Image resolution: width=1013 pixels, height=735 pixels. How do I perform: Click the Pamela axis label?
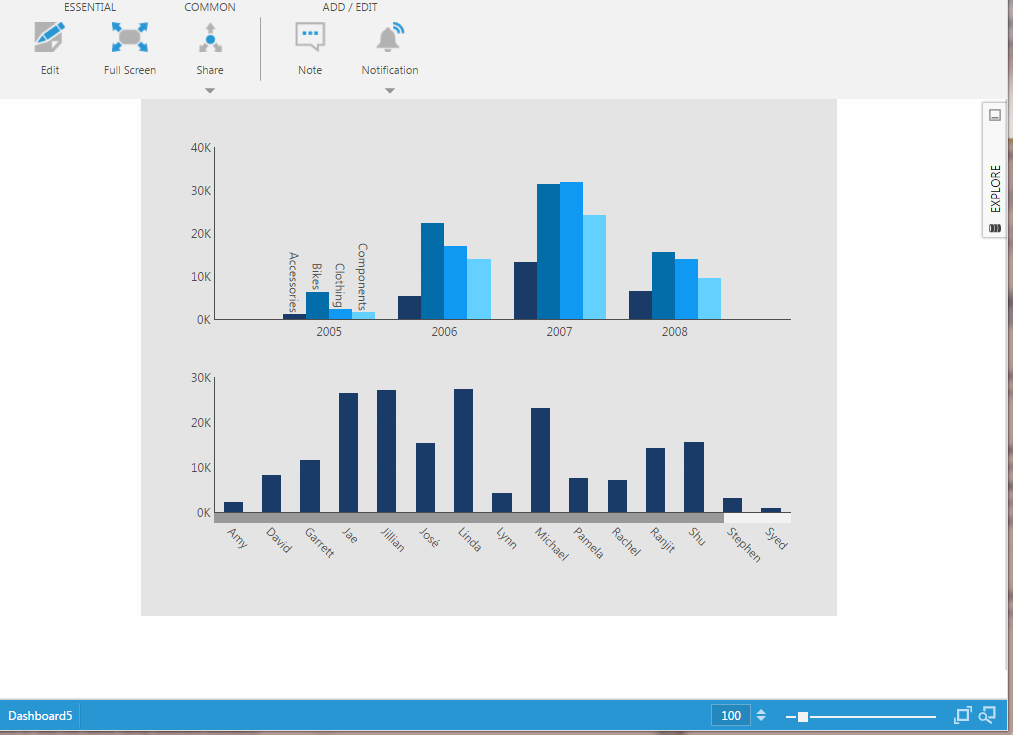(x=589, y=543)
